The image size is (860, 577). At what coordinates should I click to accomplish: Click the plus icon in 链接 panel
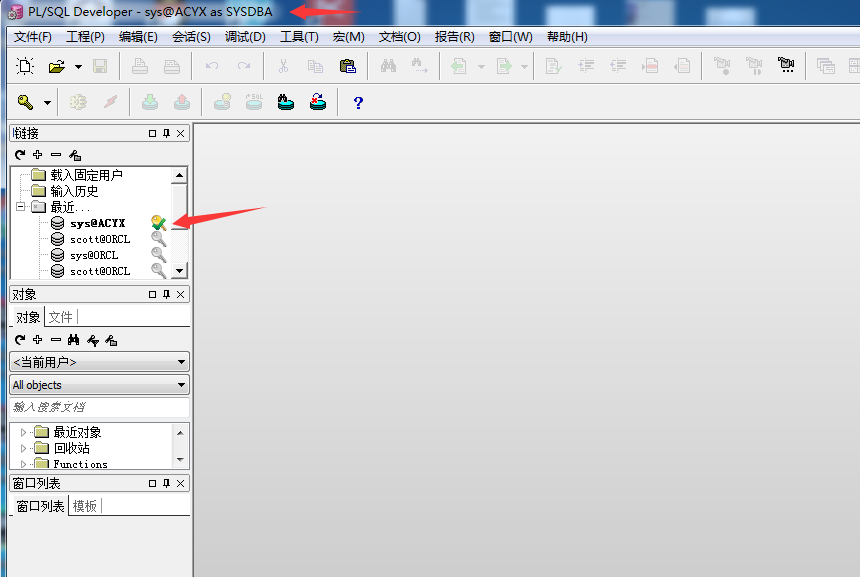(x=37, y=155)
